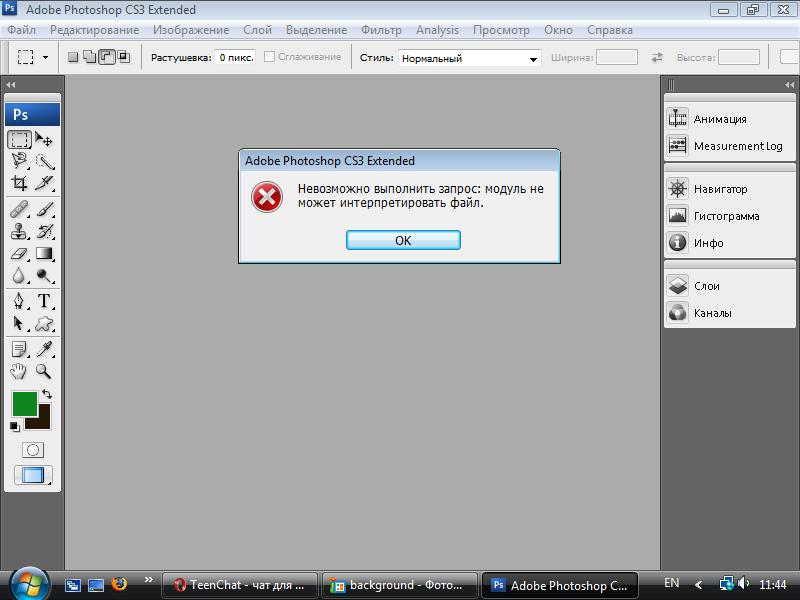Open the tool preset picker arrow

pos(45,58)
